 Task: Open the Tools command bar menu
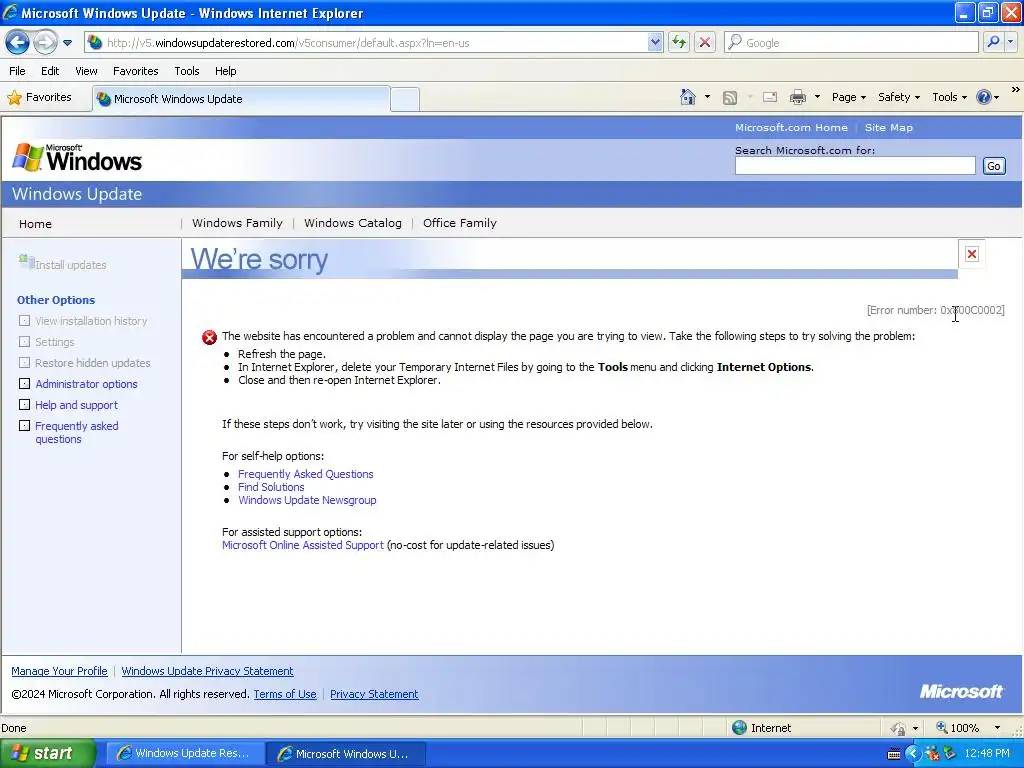[x=949, y=97]
